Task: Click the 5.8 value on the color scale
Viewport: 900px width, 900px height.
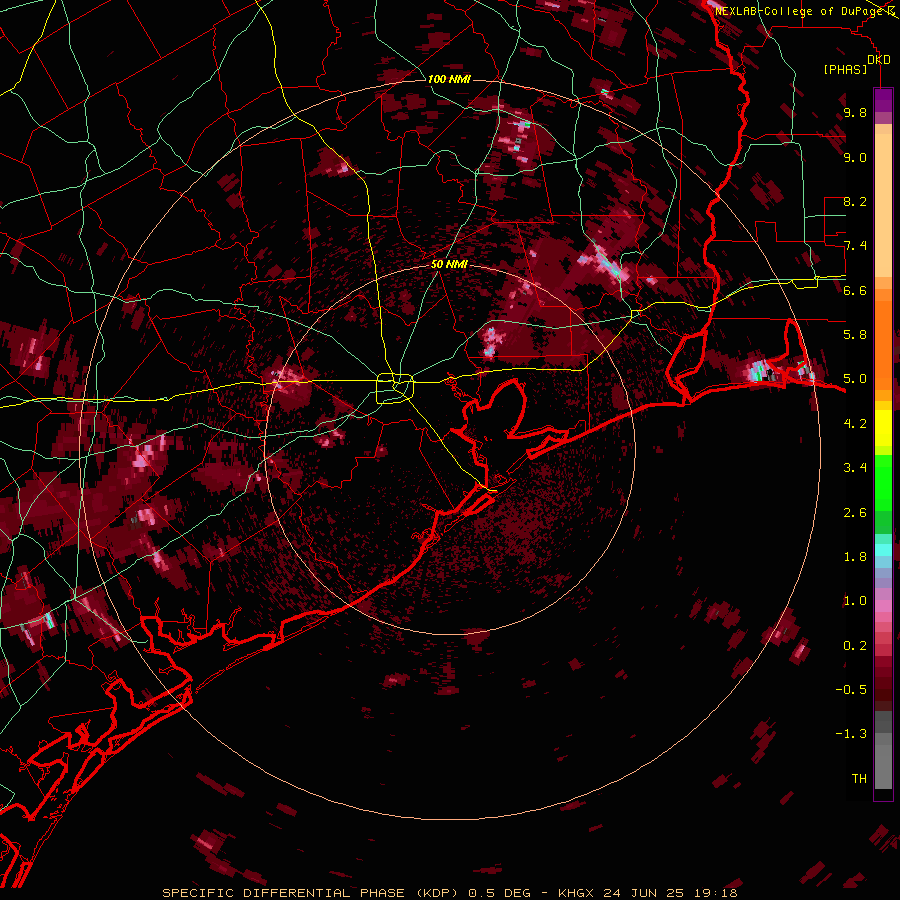Action: [x=855, y=334]
